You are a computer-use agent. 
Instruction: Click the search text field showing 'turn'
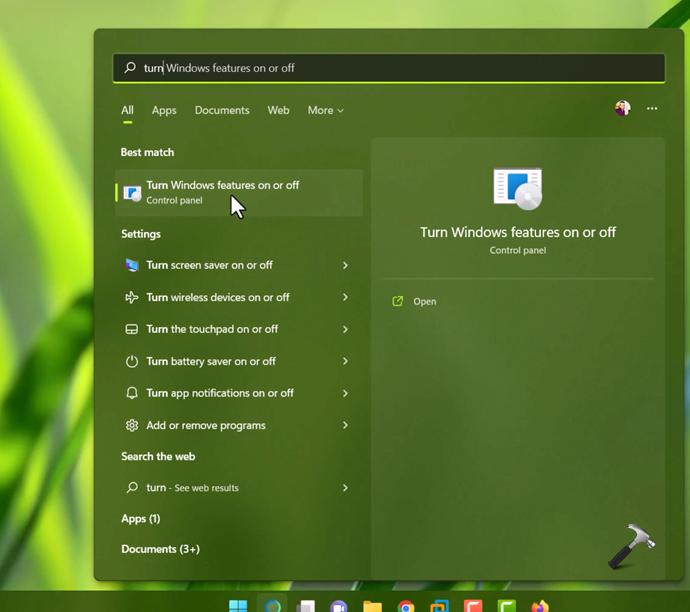pos(389,68)
